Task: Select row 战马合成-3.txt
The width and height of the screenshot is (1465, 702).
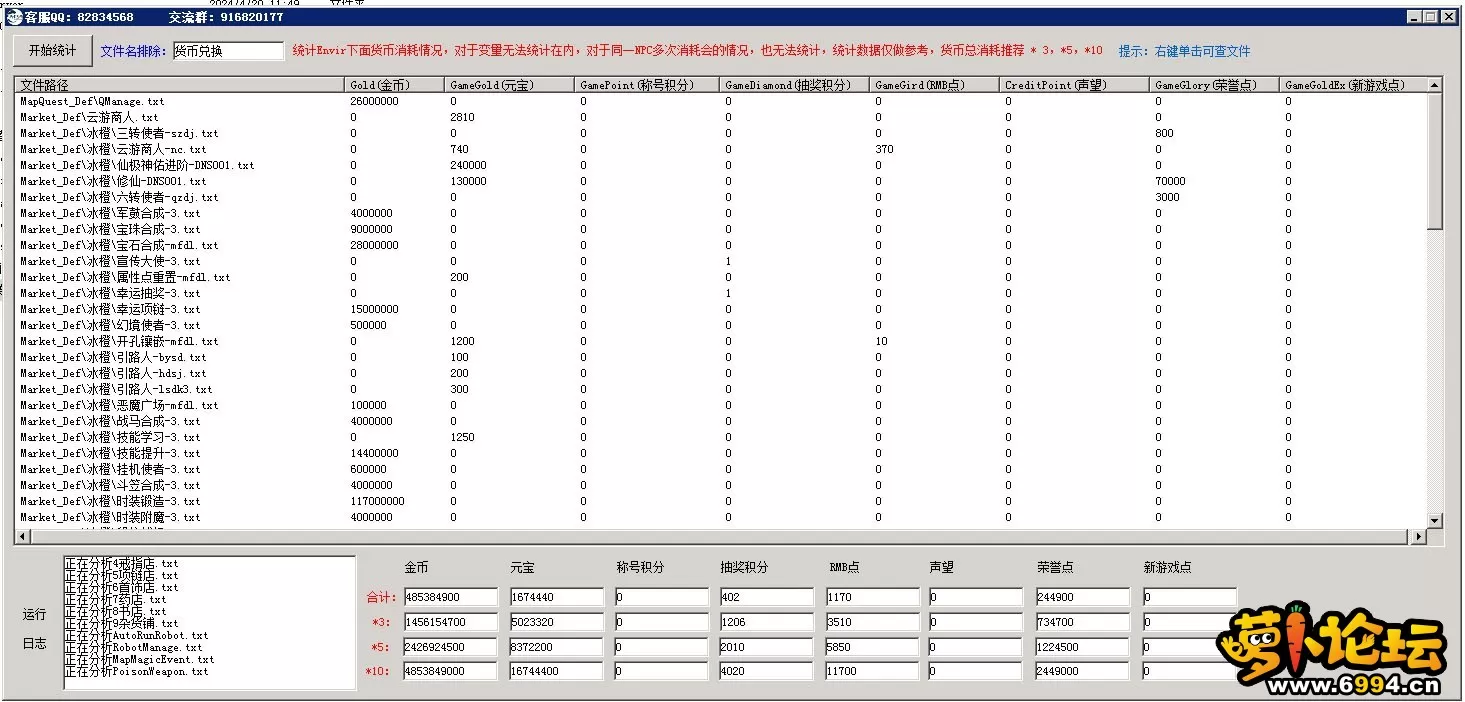Action: coord(721,421)
